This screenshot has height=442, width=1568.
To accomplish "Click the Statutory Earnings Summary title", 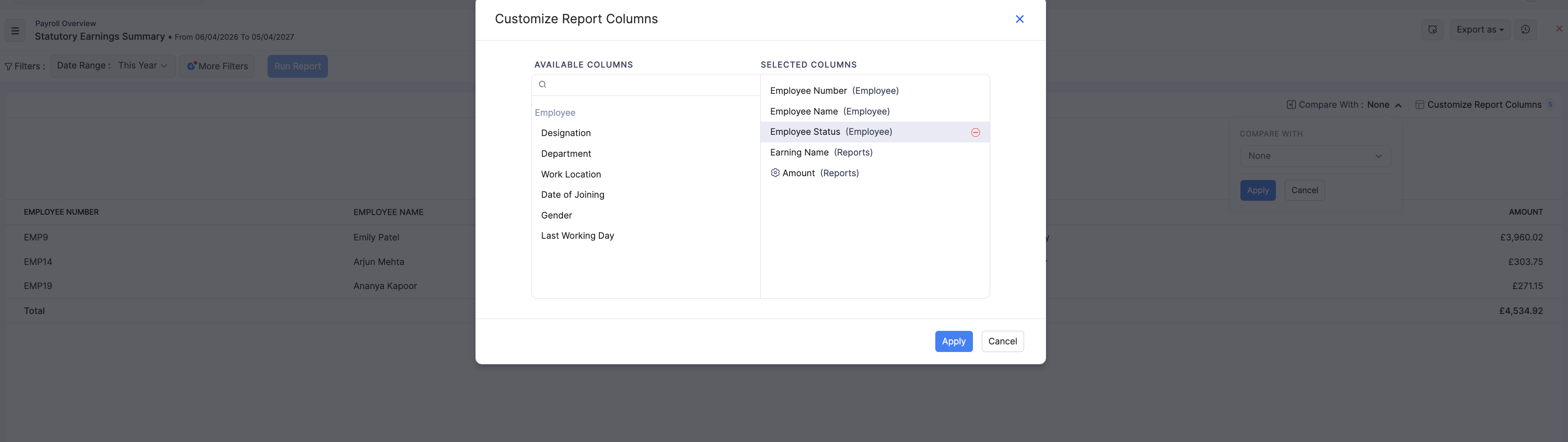I will [100, 36].
